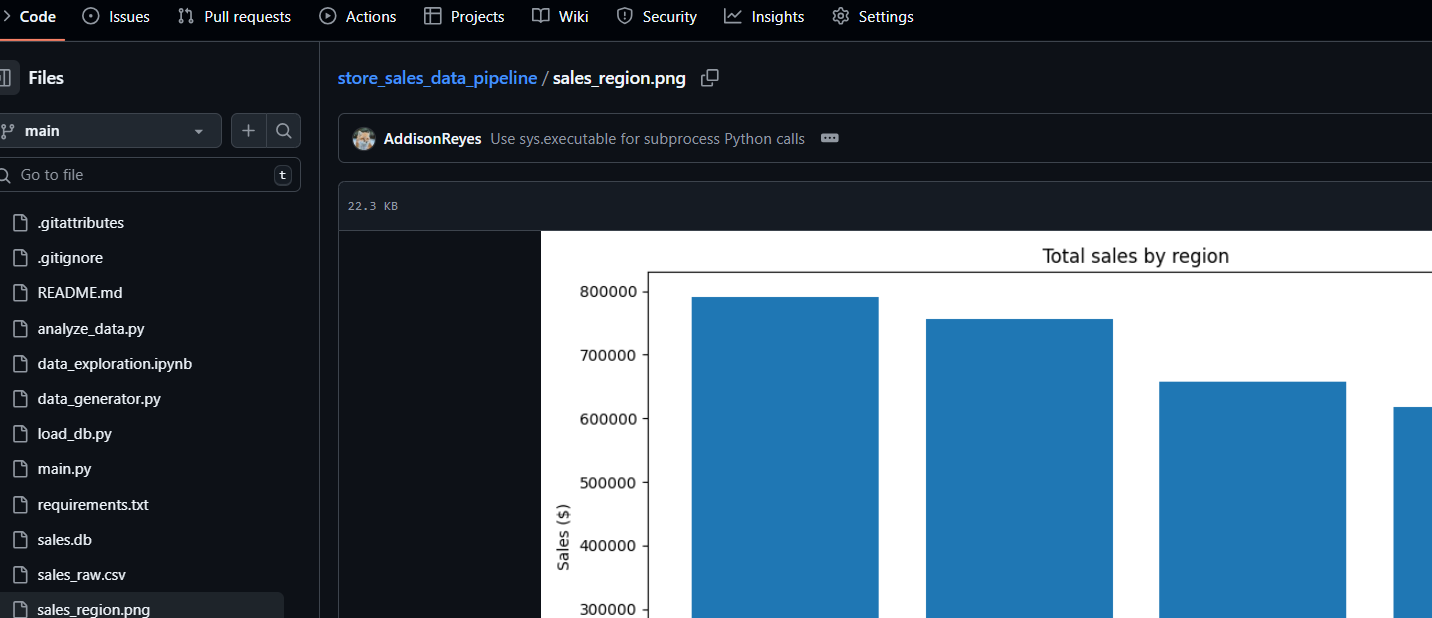Image resolution: width=1432 pixels, height=618 pixels.
Task: Open the file search magnifier
Action: (283, 130)
